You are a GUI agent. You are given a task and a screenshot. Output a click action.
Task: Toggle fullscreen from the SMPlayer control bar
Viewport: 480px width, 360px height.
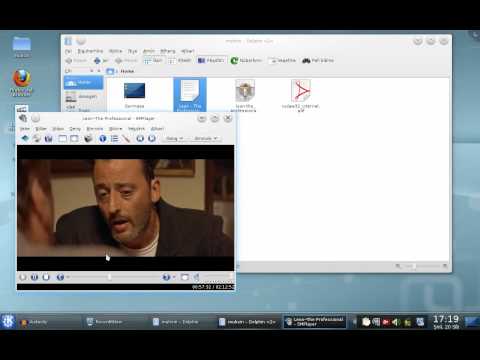pos(184,277)
